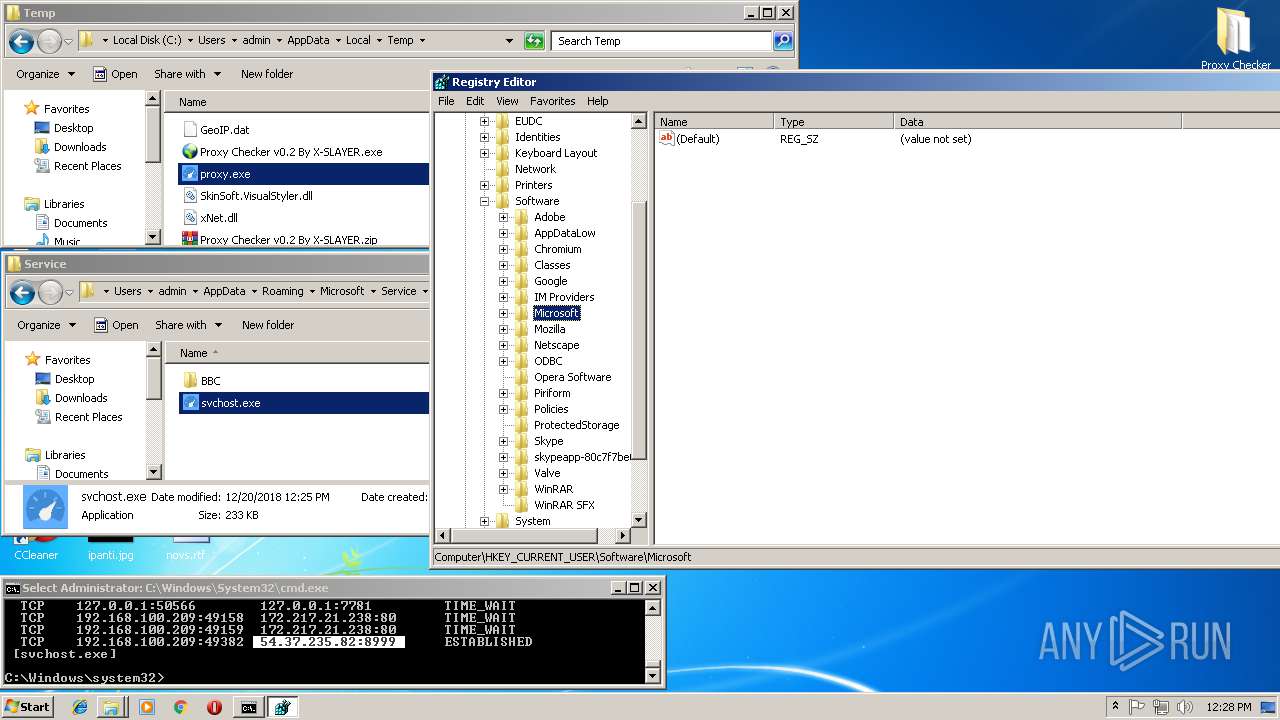Screen dimensions: 1280x720
Task: Open the BBC folder in Service window
Action: click(x=210, y=381)
